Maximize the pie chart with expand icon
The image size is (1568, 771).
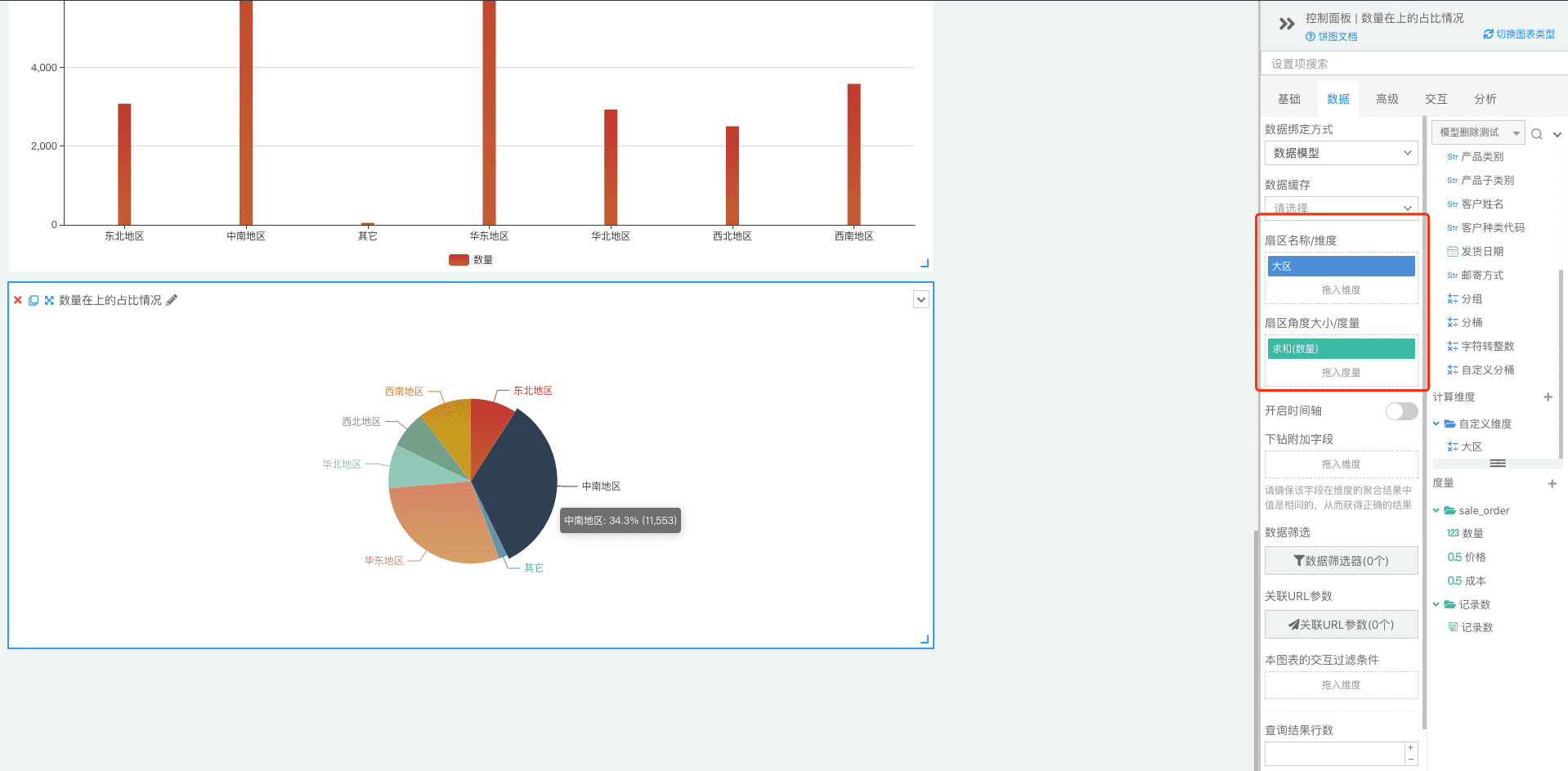[x=49, y=300]
